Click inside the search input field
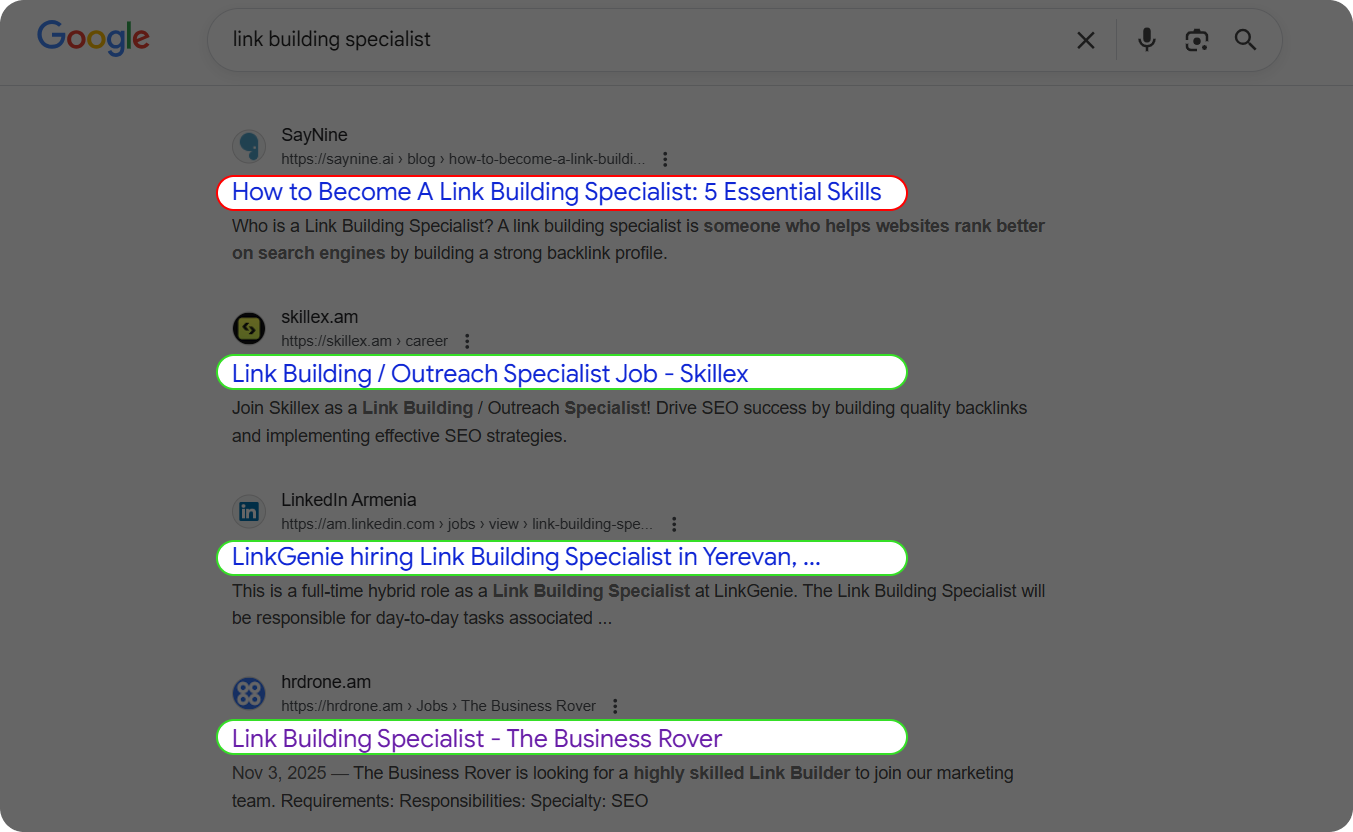1353x832 pixels. click(x=600, y=39)
